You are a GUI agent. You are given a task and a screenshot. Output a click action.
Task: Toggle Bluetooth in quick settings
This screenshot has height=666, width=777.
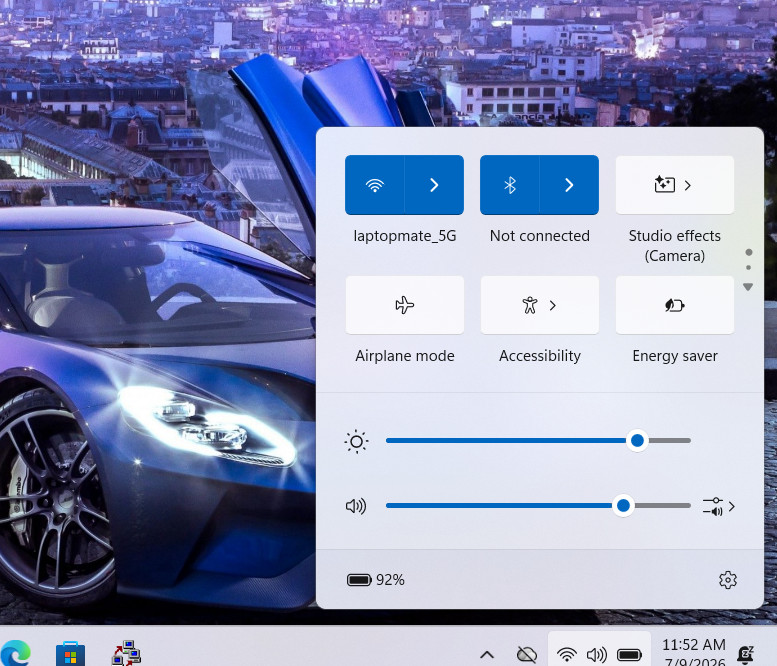pos(510,185)
